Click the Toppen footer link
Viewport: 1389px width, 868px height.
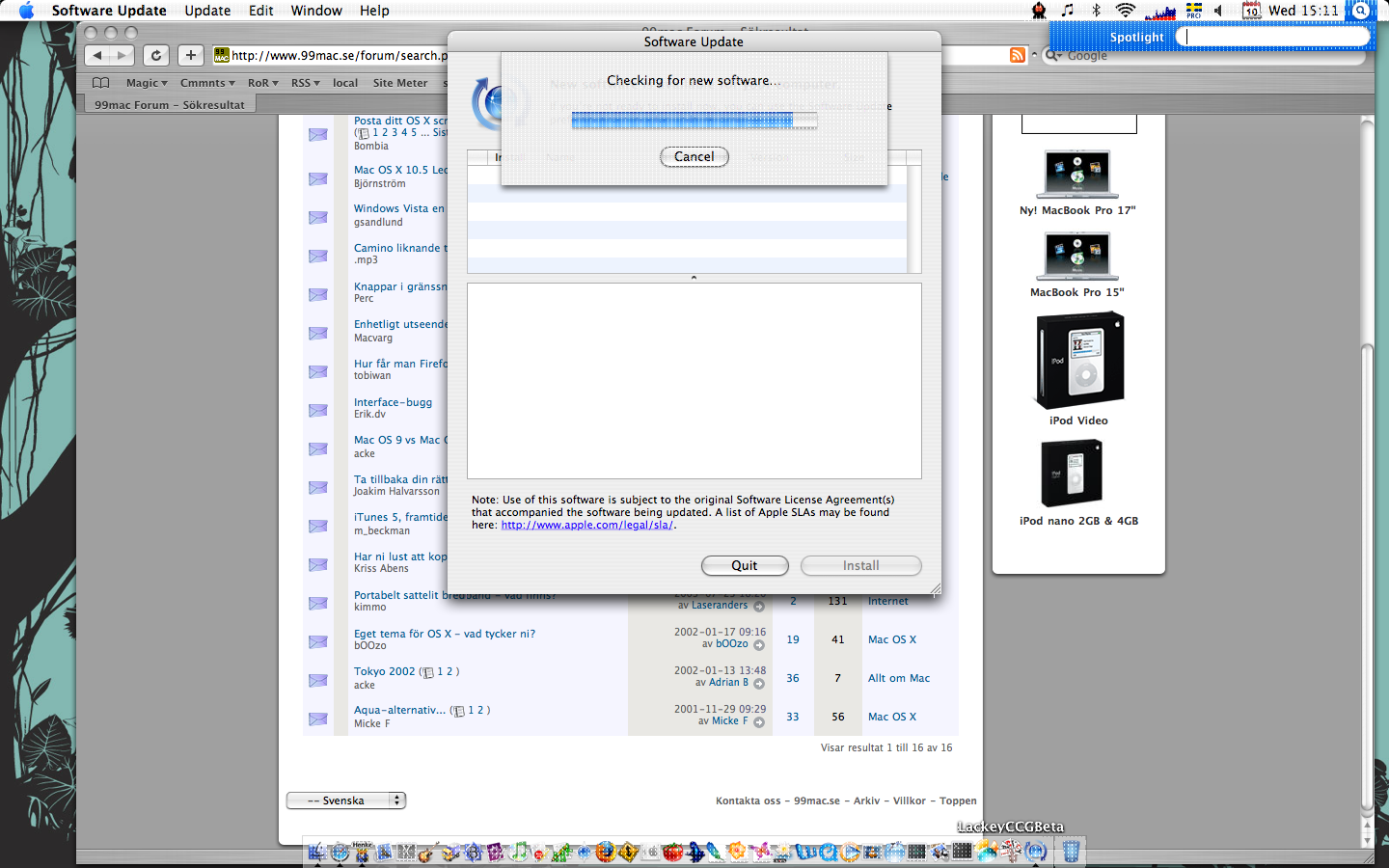(x=958, y=800)
